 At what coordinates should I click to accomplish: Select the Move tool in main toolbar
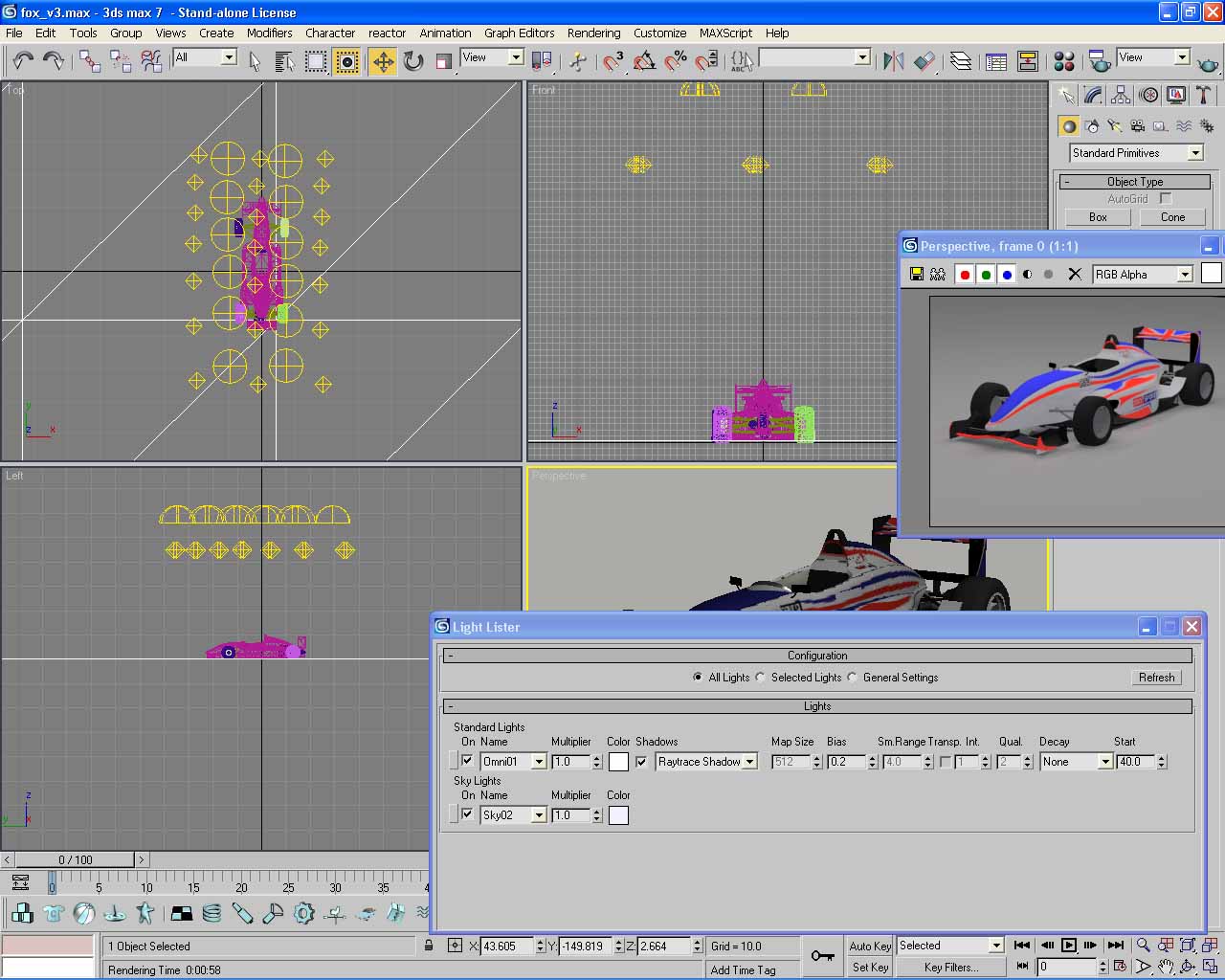click(383, 62)
